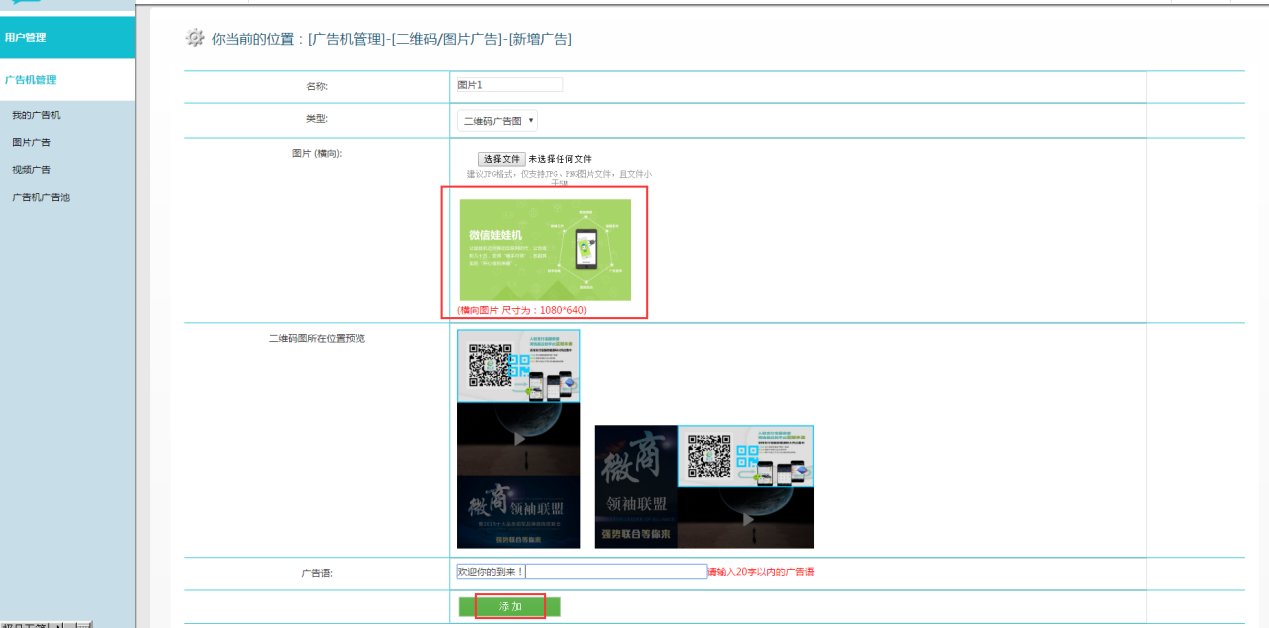Click the play icon in the vertical preview
Viewport: 1269px width, 628px height.
(x=518, y=438)
